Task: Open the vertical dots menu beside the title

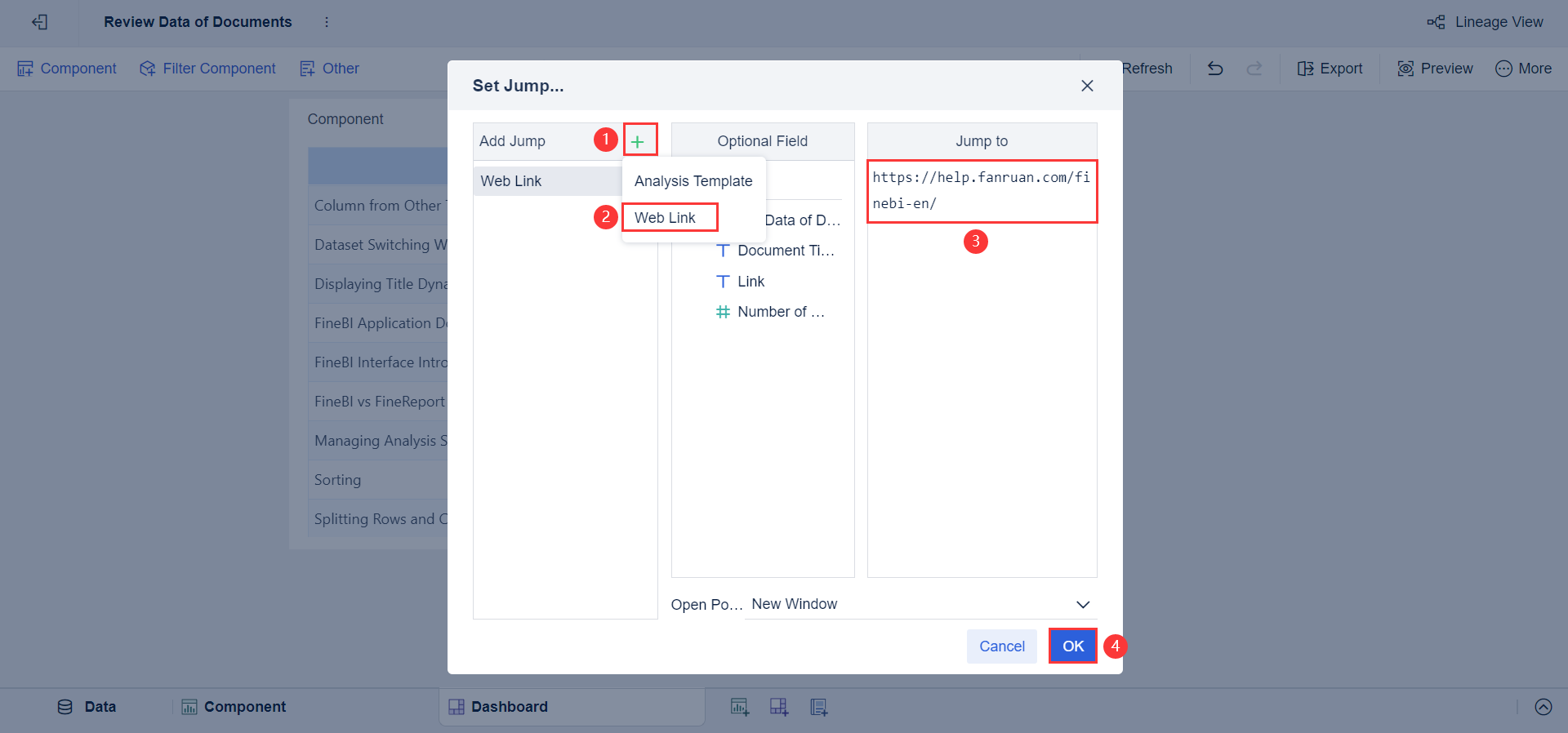Action: (327, 22)
